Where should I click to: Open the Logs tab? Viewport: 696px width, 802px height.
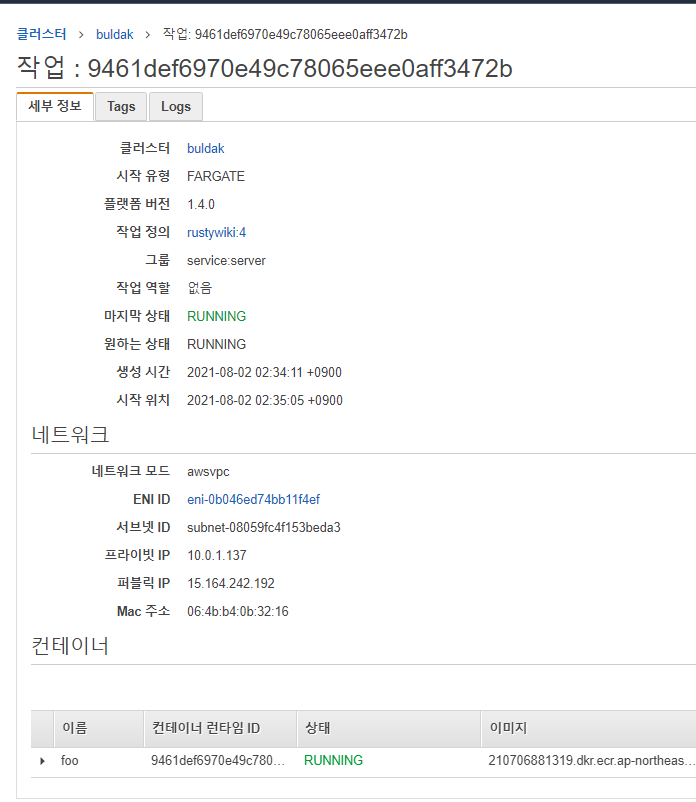point(176,107)
